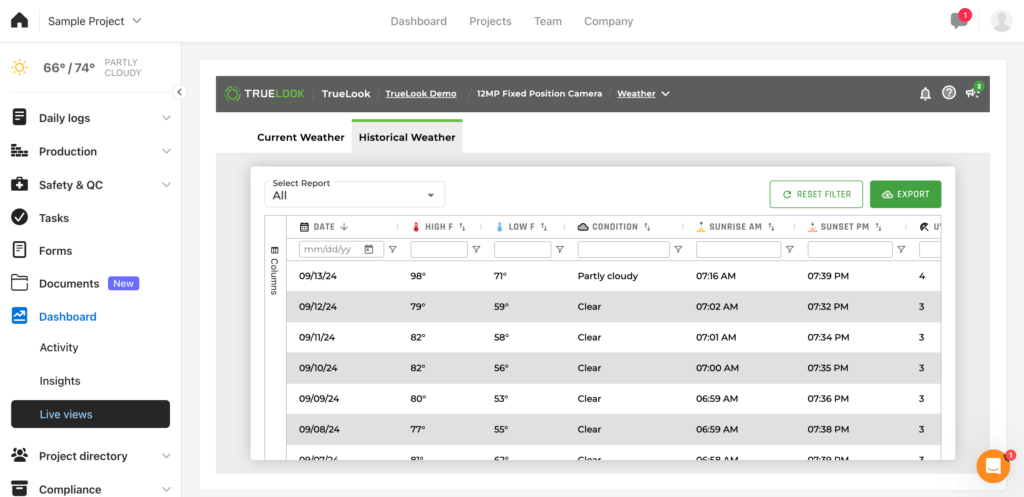Click the Dashboard chart icon
Screen dimensions: 1024x497
click(20, 316)
